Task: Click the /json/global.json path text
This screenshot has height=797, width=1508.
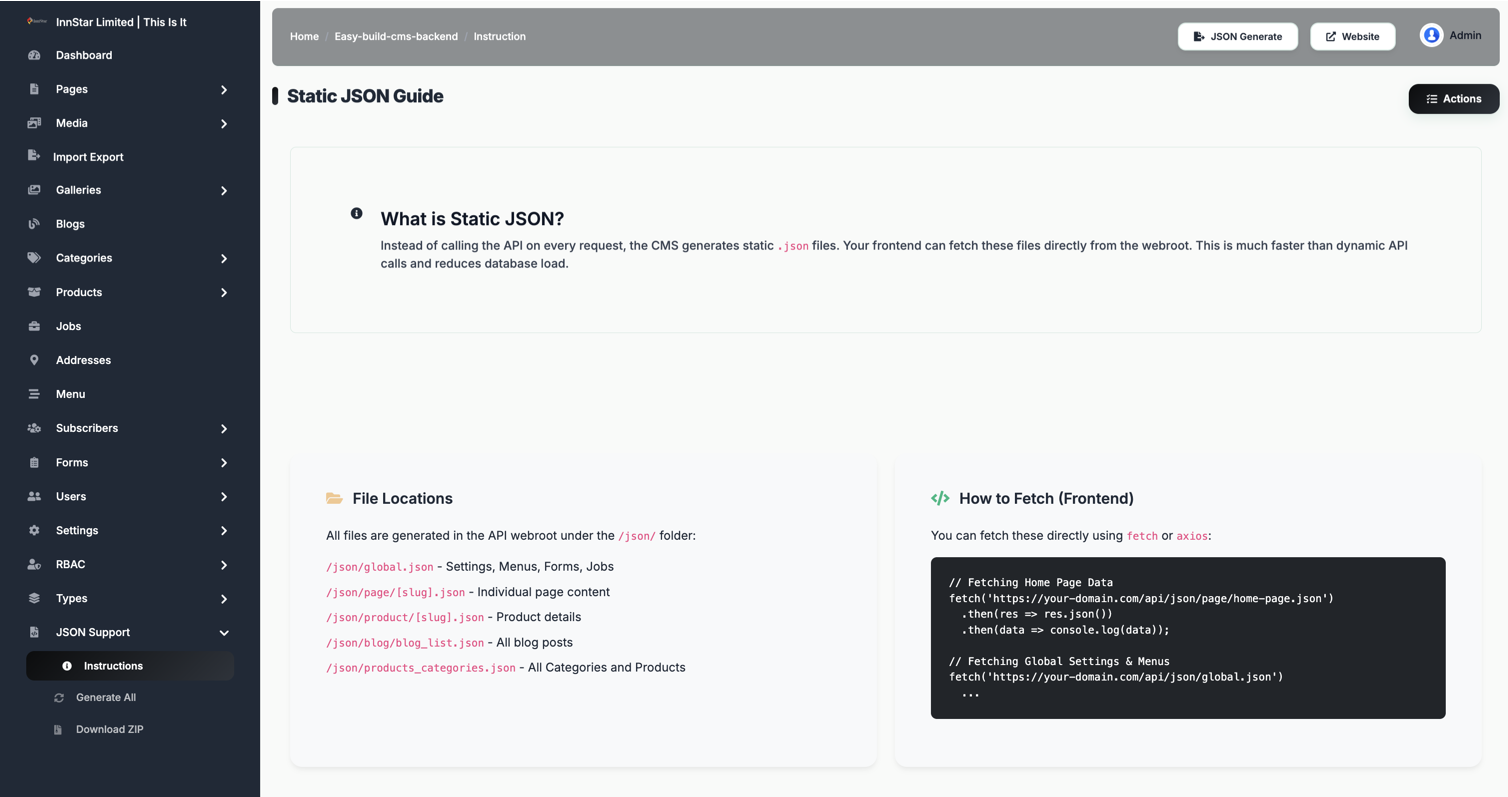Action: (380, 567)
